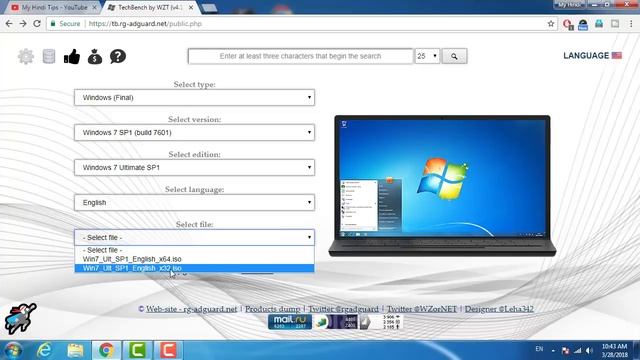Show hidden tray icons arrow
640x360 pixels.
pyautogui.click(x=553, y=351)
